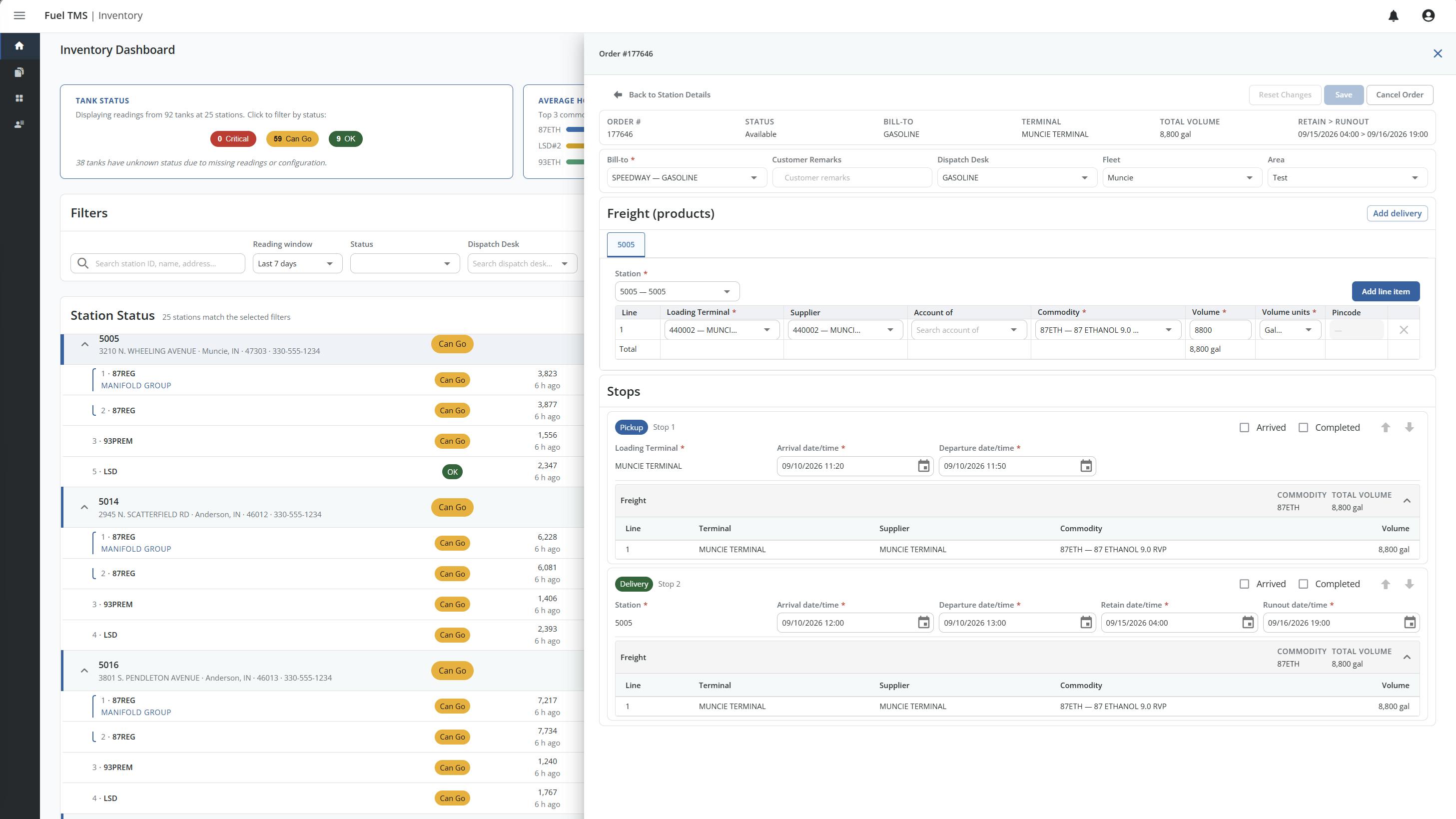Open the Area Test dropdown
The height and width of the screenshot is (819, 1456).
pyautogui.click(x=1347, y=178)
